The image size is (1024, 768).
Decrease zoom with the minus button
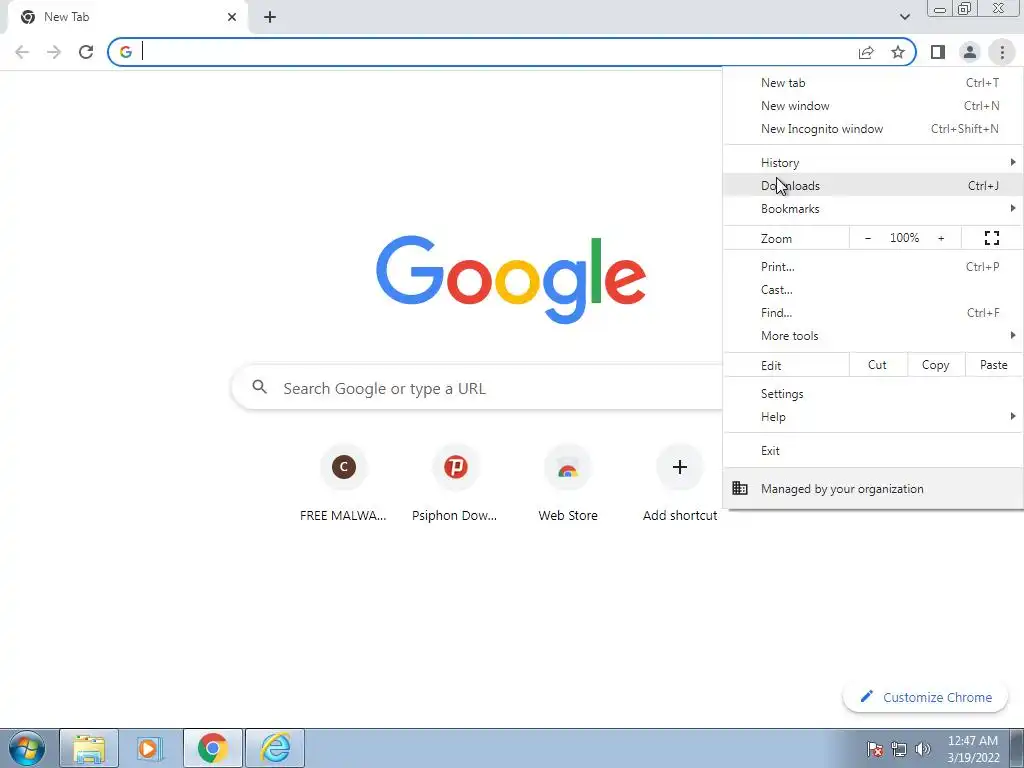click(x=868, y=238)
